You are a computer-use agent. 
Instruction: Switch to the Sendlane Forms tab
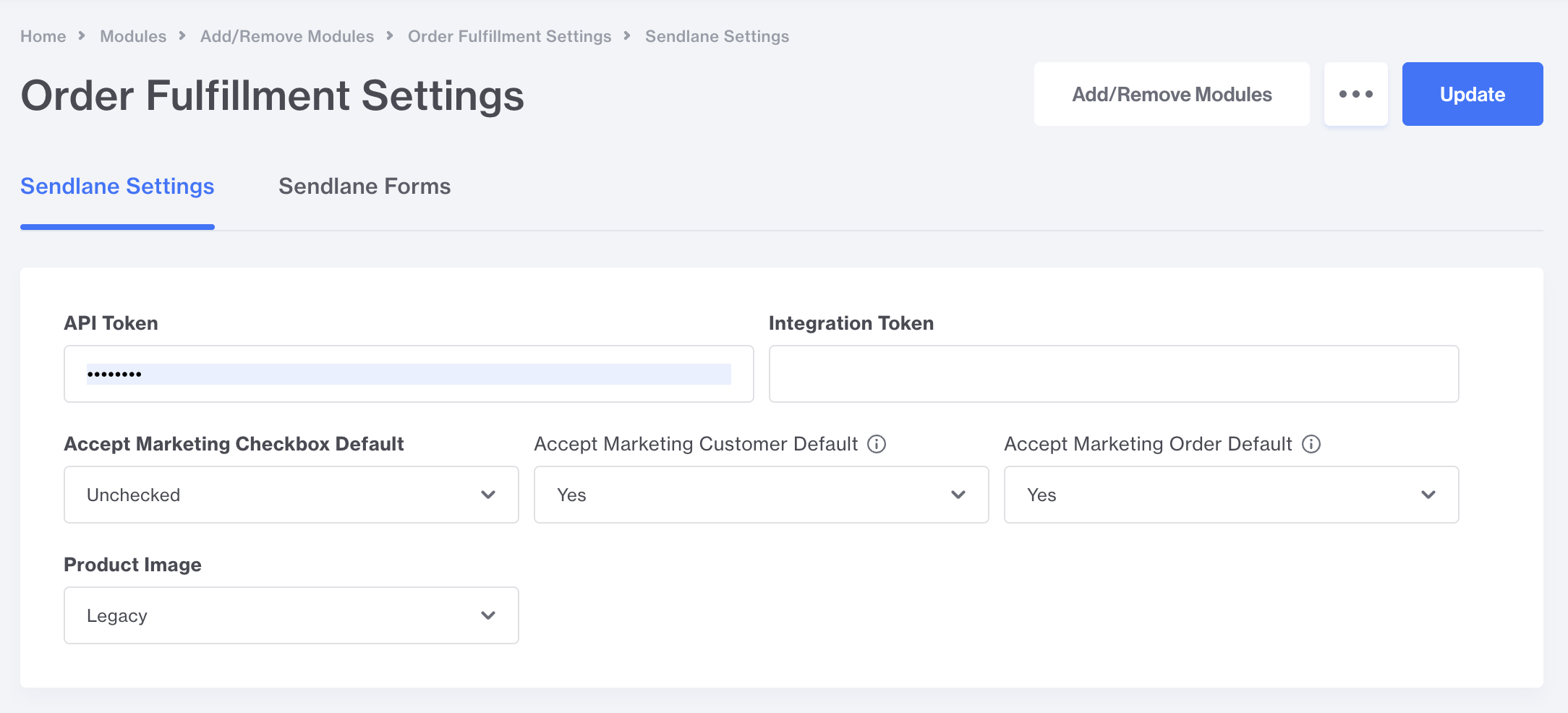point(365,187)
